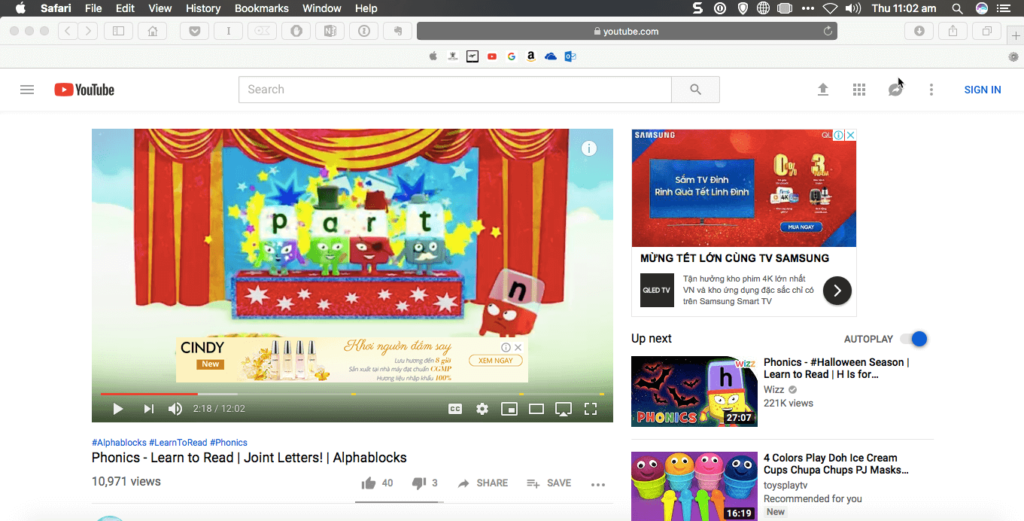Open the Window menu
Viewport: 1024px width, 521px height.
321,8
